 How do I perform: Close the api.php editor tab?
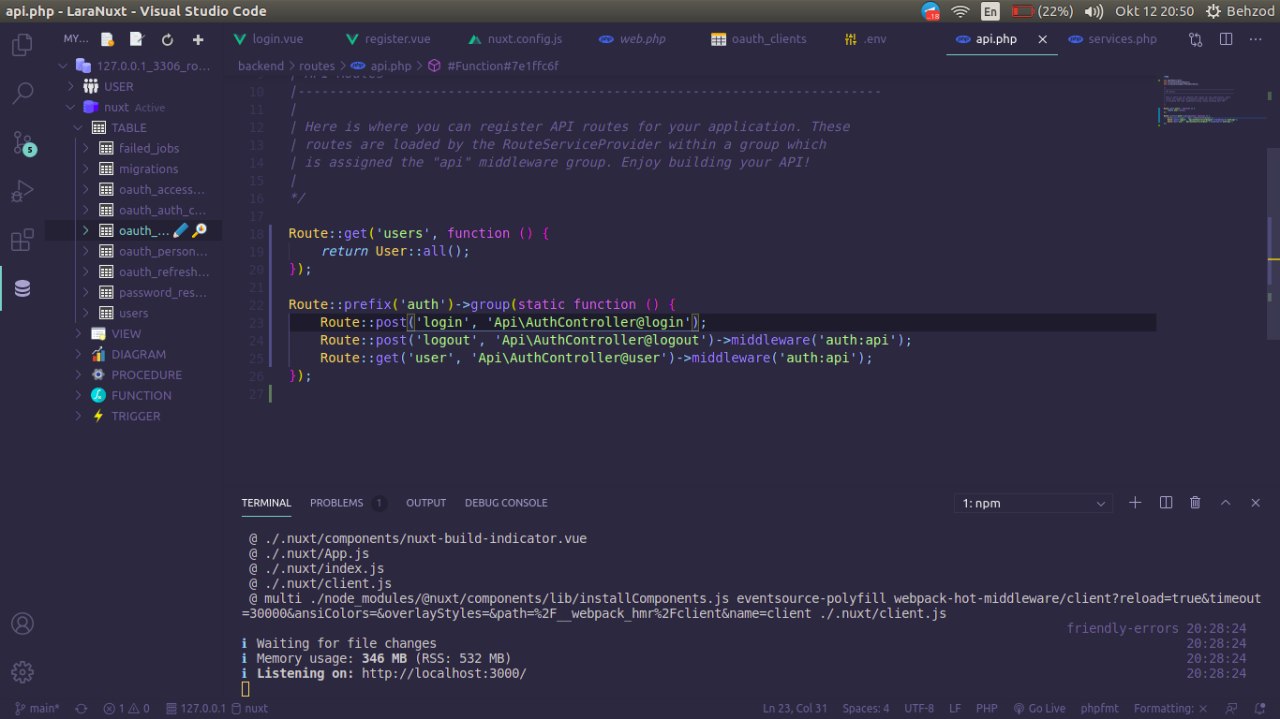(1042, 39)
